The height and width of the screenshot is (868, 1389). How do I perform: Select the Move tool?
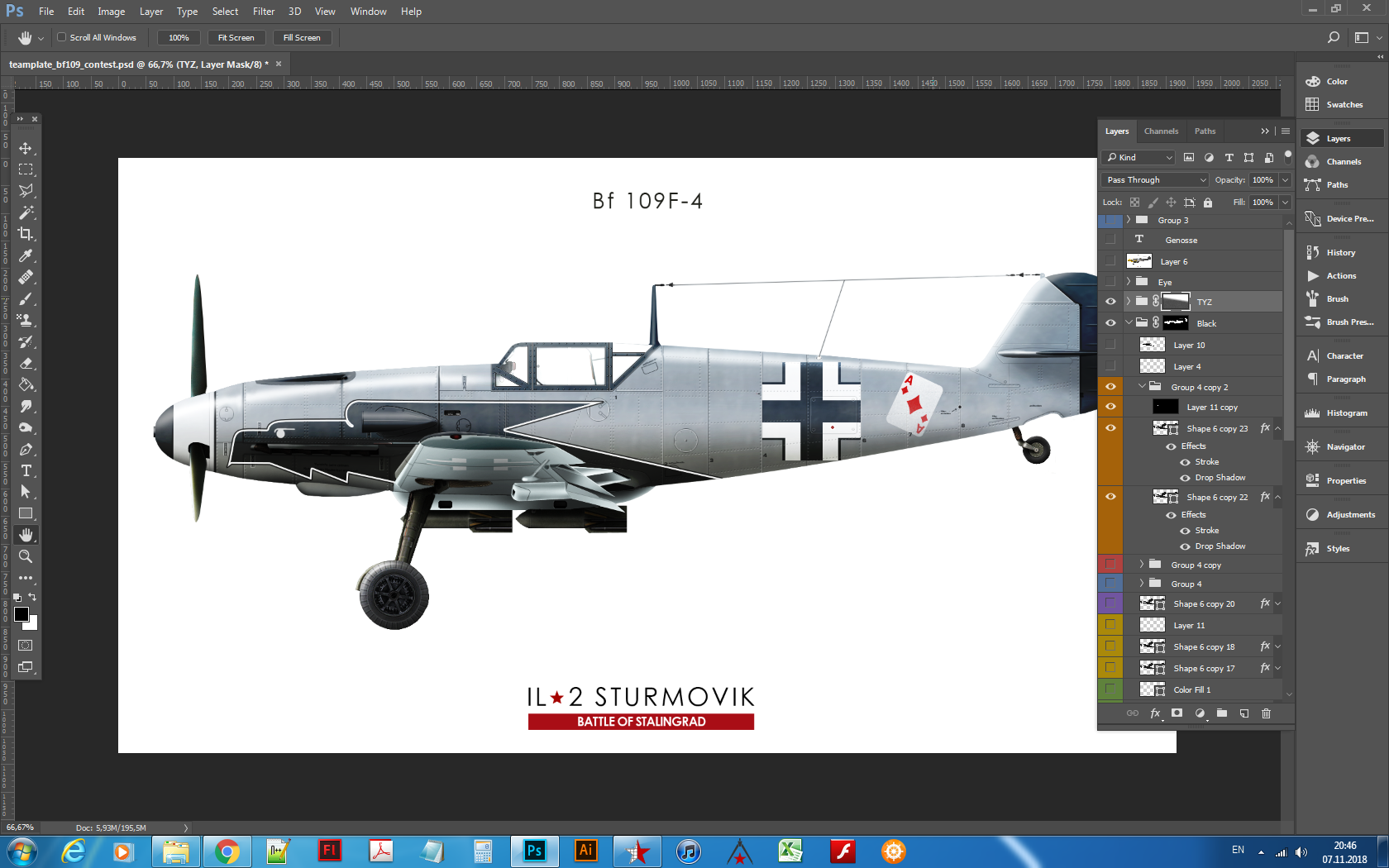click(26, 148)
